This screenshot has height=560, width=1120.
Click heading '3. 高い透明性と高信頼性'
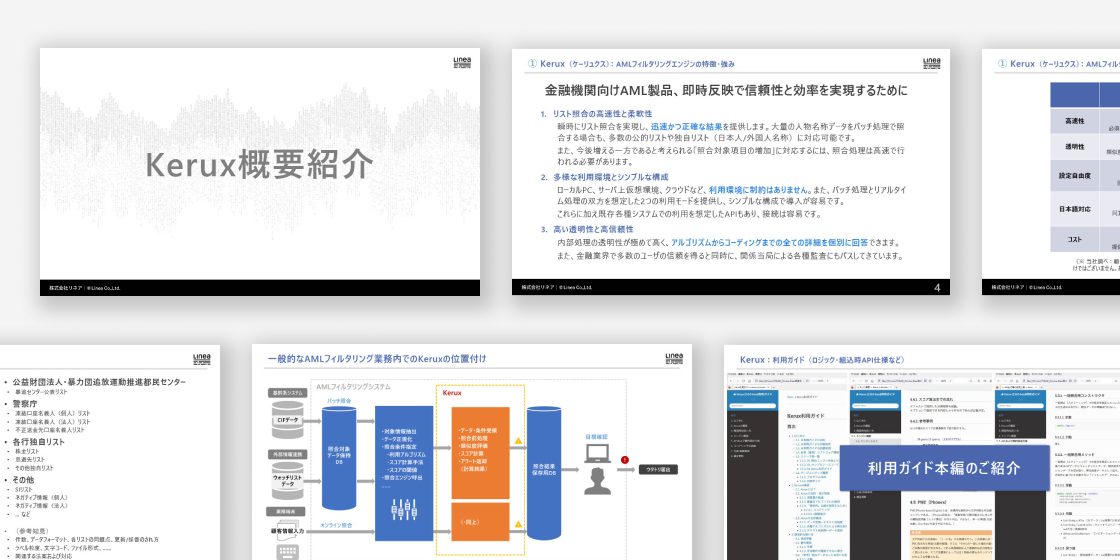click(586, 229)
